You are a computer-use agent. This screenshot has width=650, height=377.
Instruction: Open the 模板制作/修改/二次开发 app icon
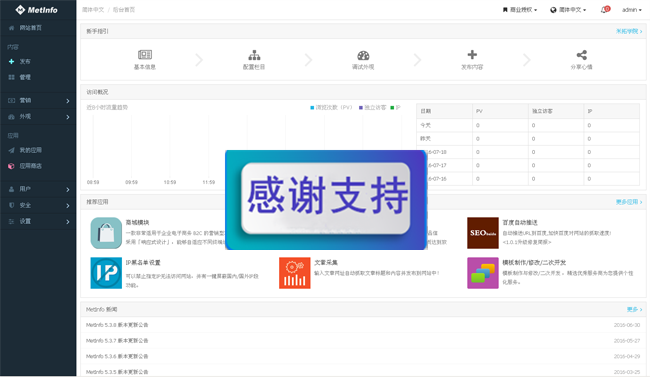[x=483, y=273]
